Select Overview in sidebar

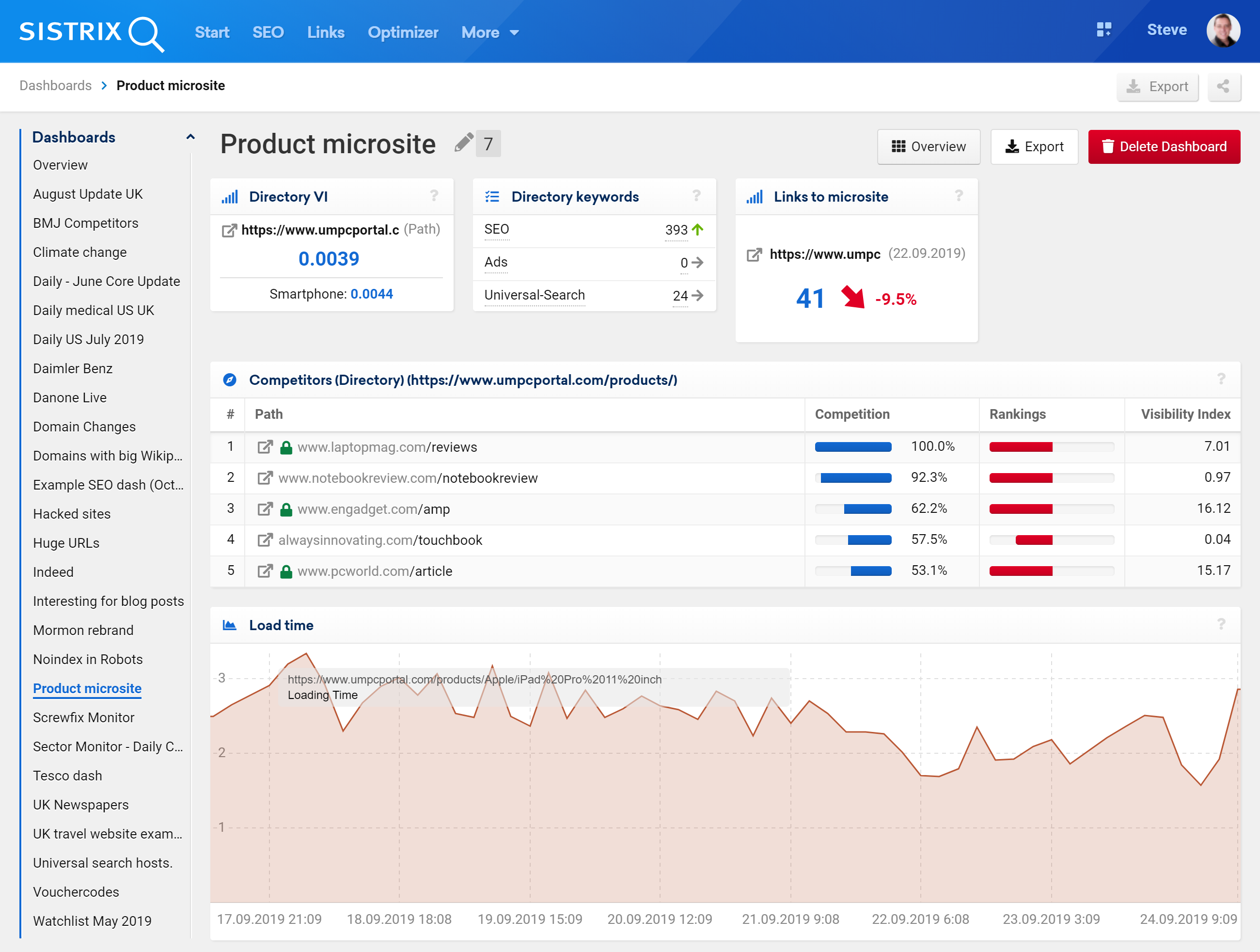61,165
